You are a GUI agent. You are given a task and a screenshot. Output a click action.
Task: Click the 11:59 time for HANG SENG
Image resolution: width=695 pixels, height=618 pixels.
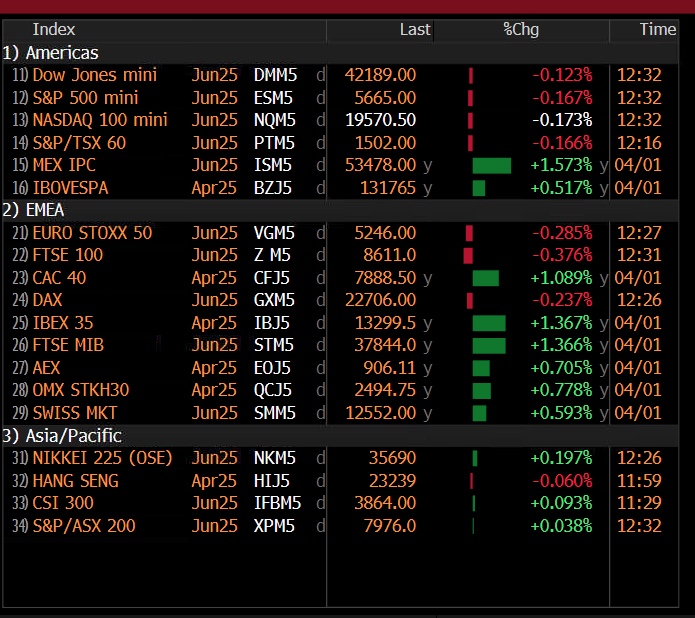pyautogui.click(x=639, y=481)
